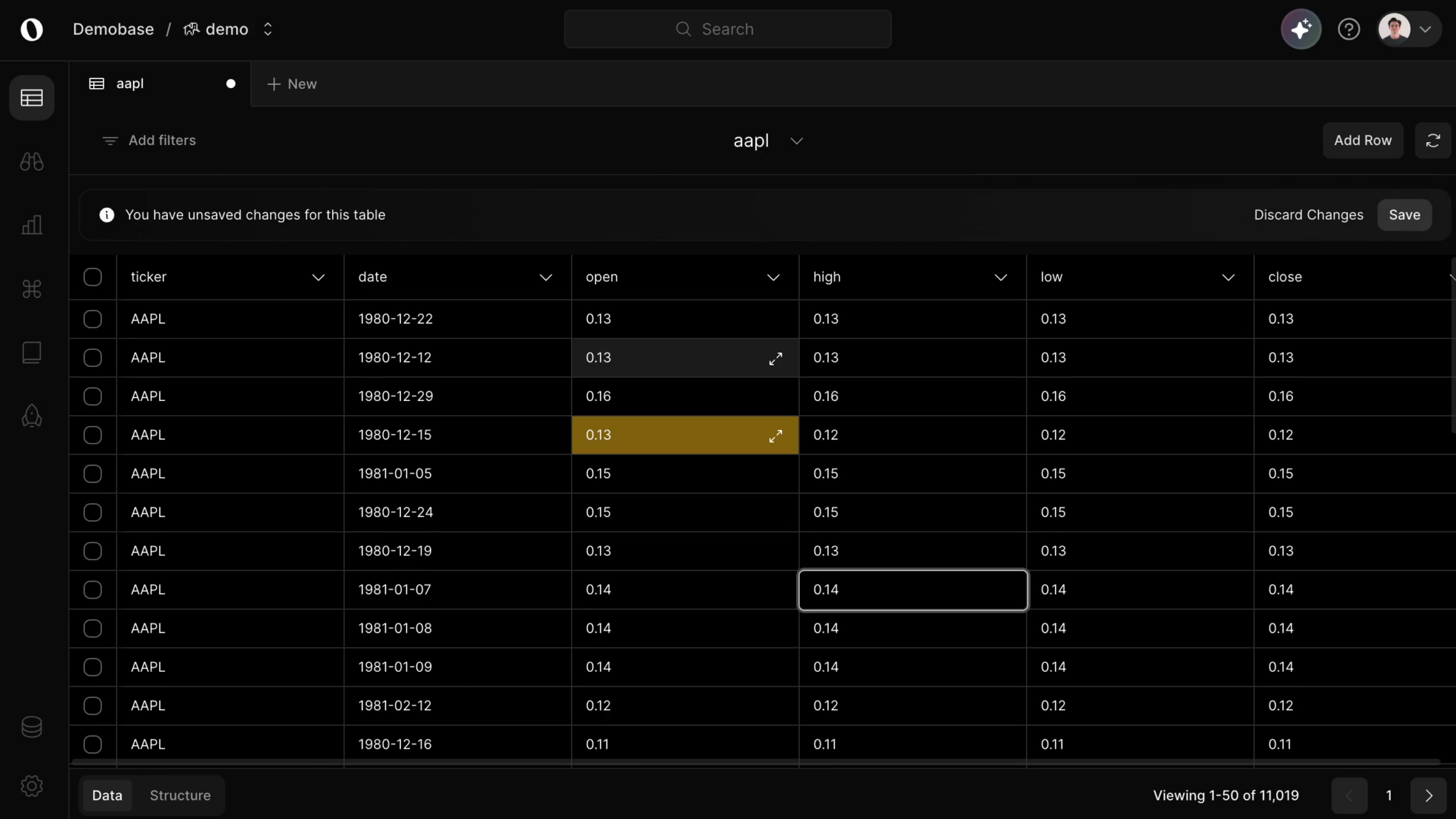The width and height of the screenshot is (1456, 819).
Task: Expand the highlighted 0.13 open cell
Action: [x=775, y=436]
